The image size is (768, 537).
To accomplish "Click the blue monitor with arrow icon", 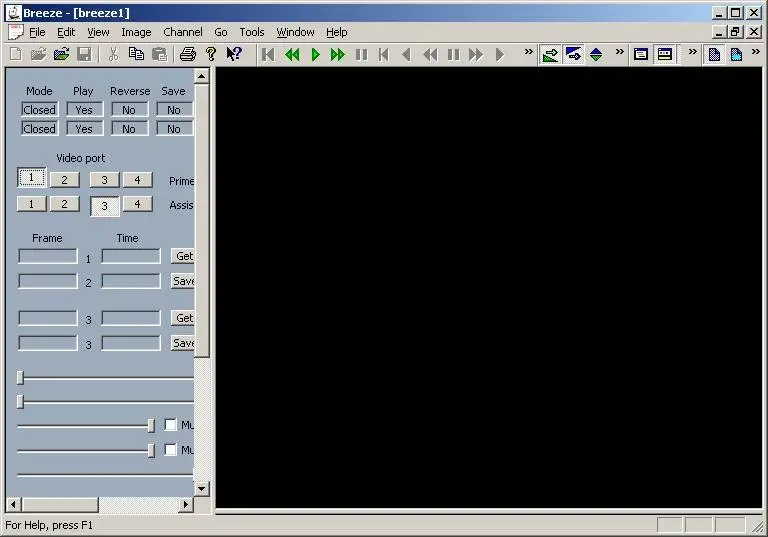I will tap(573, 54).
